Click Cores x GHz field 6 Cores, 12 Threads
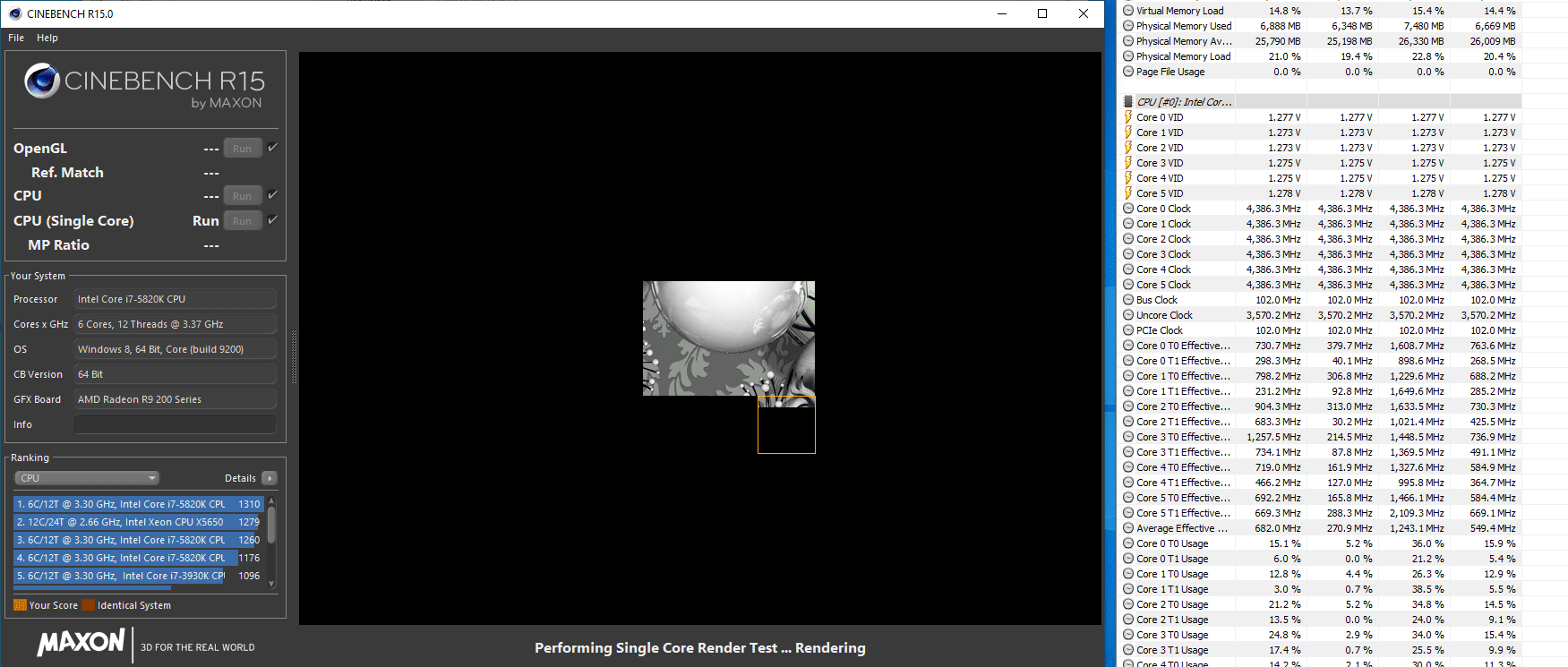 (x=175, y=324)
